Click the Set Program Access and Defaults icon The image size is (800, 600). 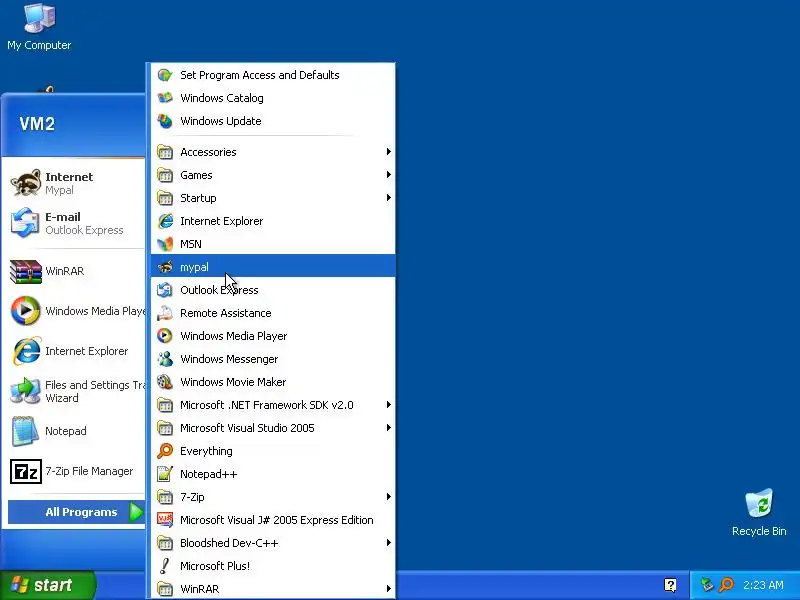(165, 75)
